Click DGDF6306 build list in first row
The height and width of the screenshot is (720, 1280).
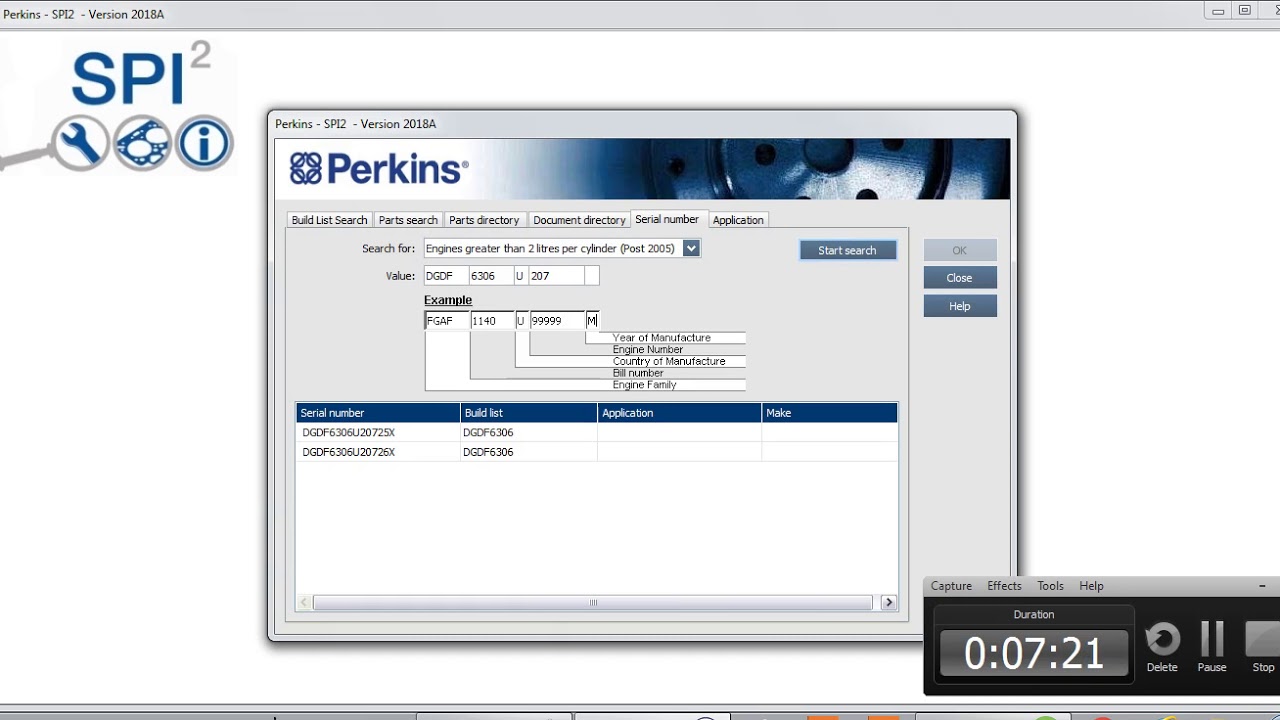point(488,433)
